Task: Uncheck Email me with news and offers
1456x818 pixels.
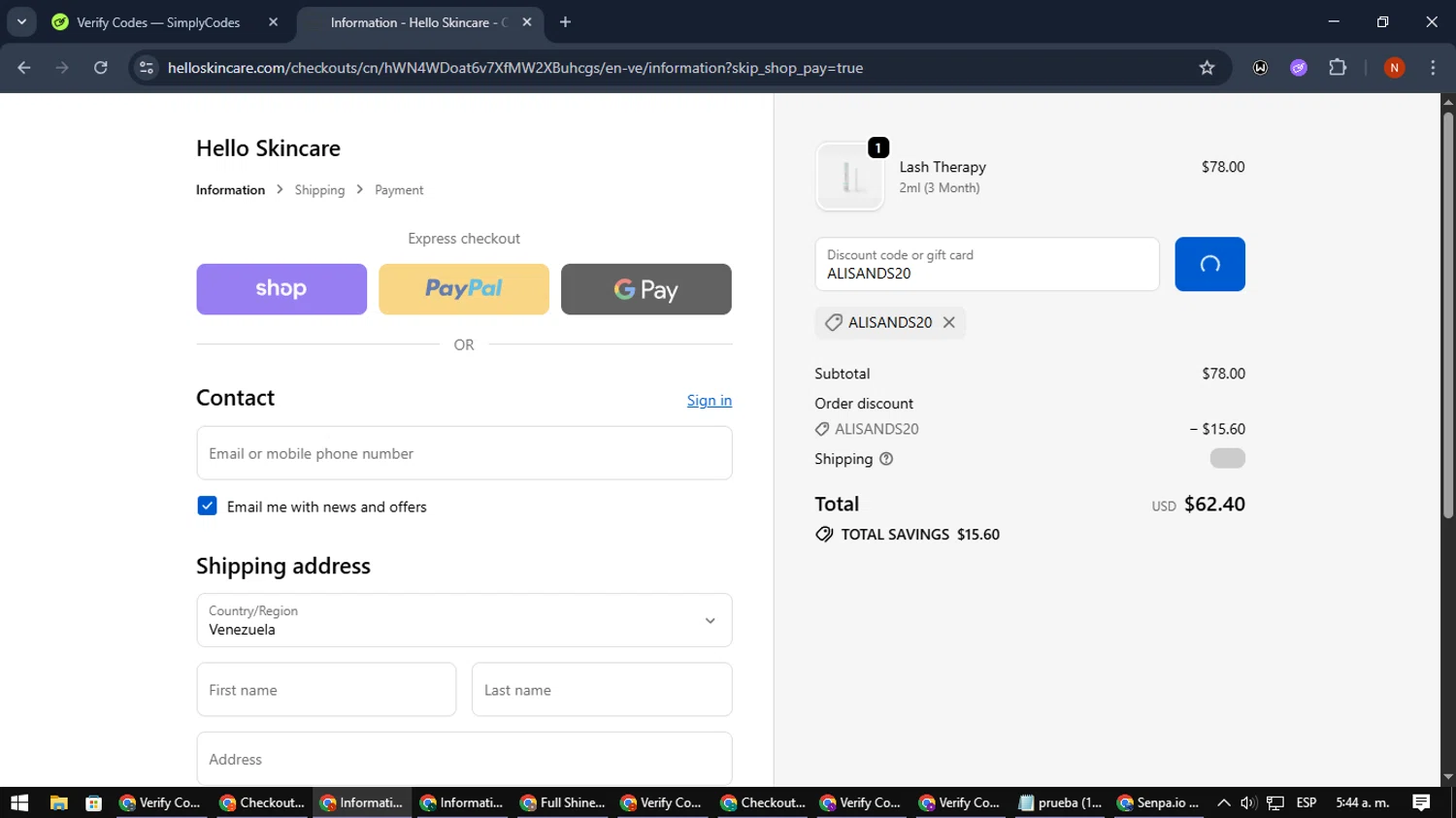Action: [x=207, y=506]
